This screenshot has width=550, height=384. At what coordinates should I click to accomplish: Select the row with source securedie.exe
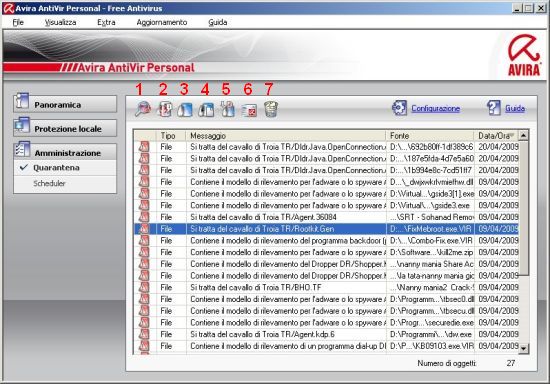(x=326, y=323)
